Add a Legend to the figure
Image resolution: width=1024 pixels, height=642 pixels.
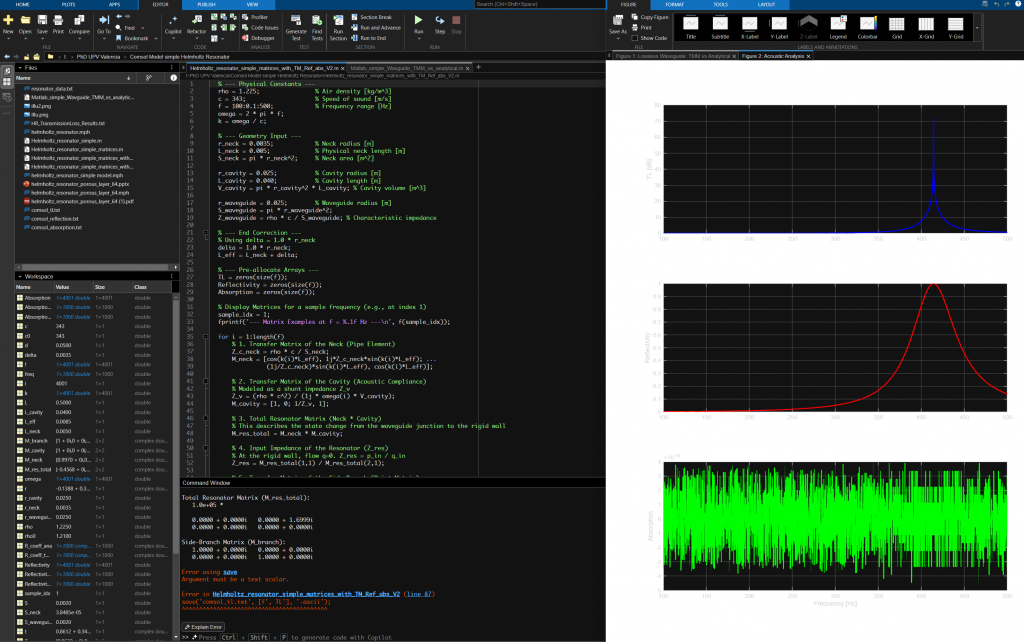point(838,27)
